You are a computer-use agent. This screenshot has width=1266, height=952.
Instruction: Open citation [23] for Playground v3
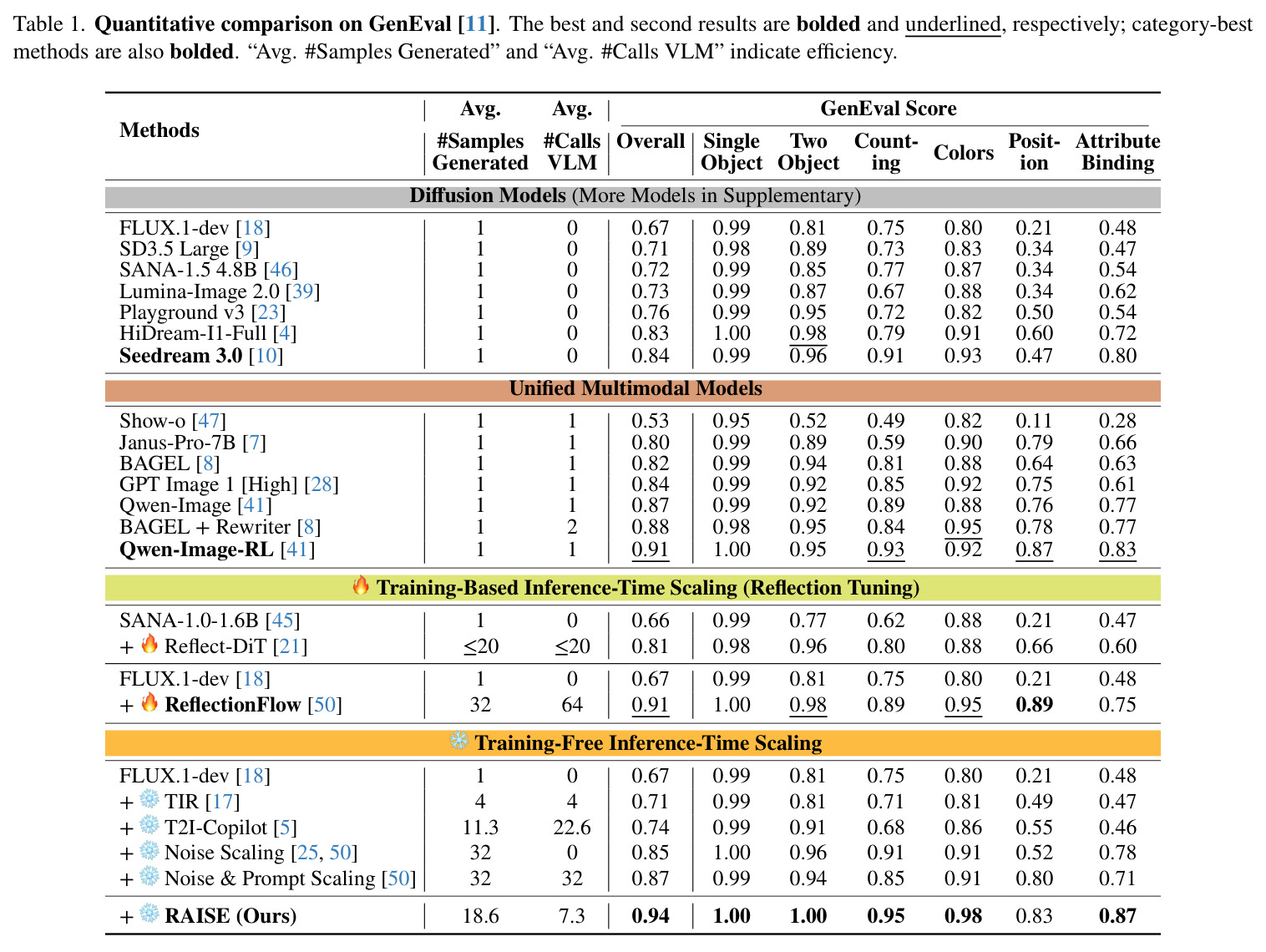tap(269, 312)
